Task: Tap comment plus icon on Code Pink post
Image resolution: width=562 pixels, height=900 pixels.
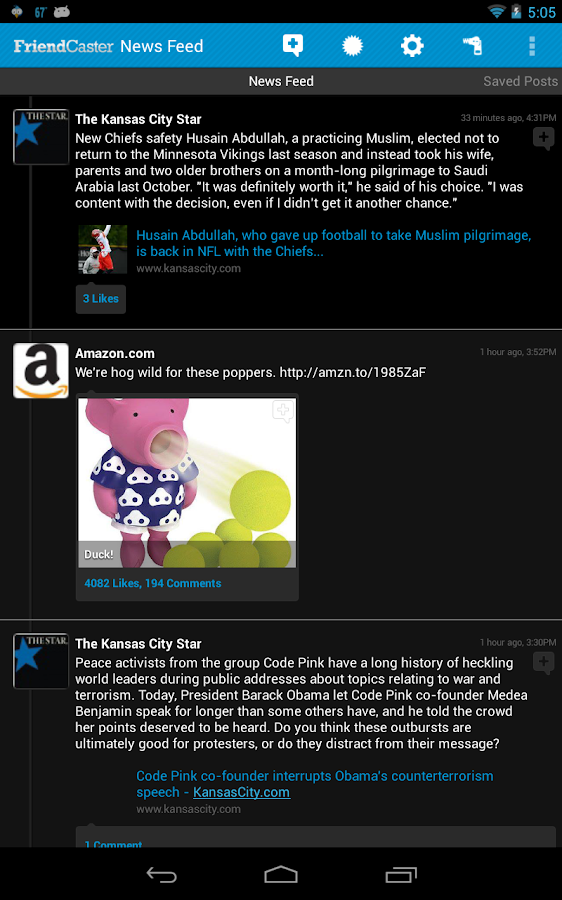Action: point(543,663)
